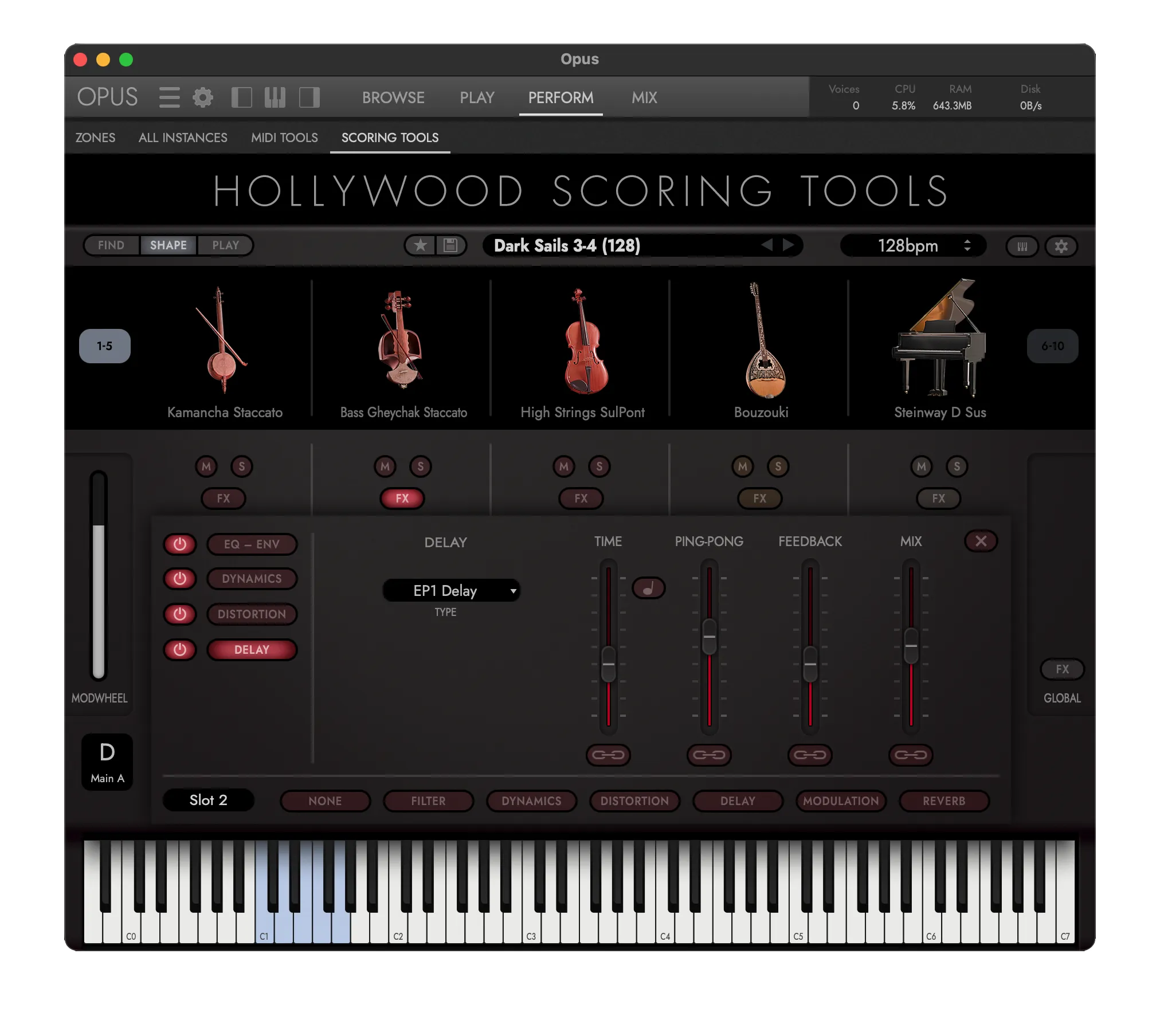Open the OPUS hamburger main menu

(169, 97)
